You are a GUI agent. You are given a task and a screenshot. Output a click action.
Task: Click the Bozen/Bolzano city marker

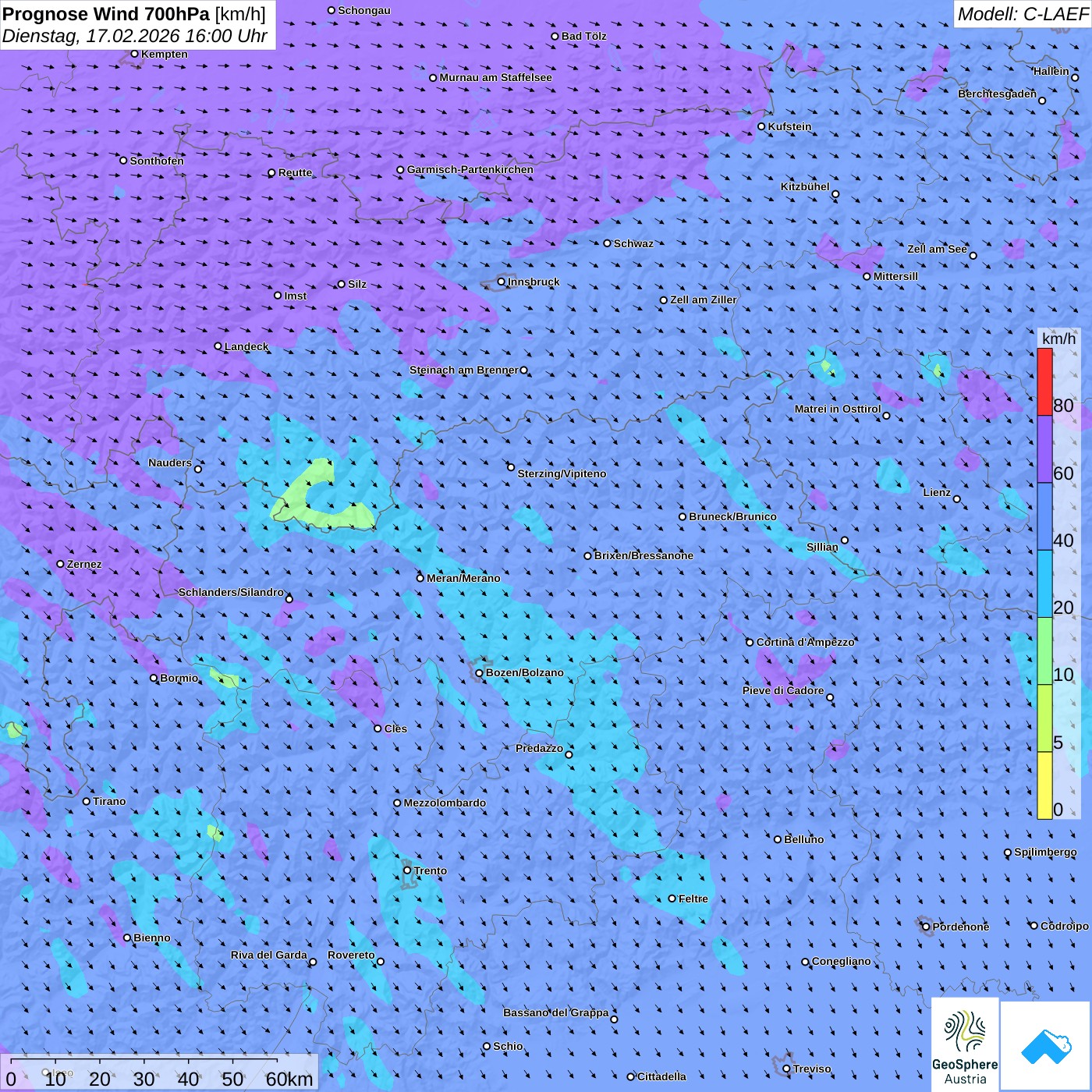[480, 673]
